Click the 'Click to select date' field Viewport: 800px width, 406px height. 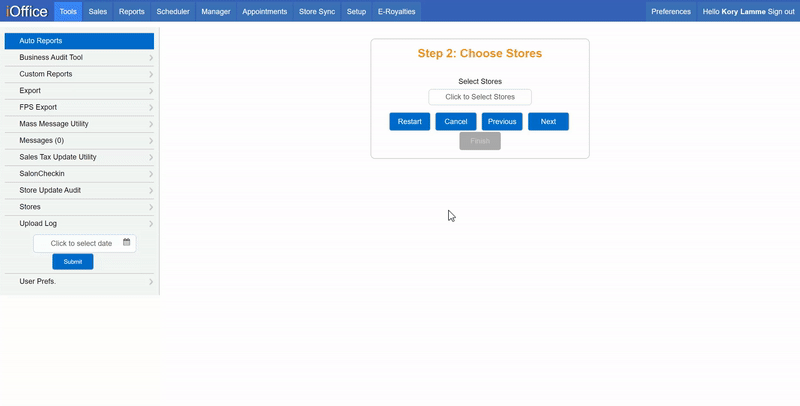click(x=85, y=243)
